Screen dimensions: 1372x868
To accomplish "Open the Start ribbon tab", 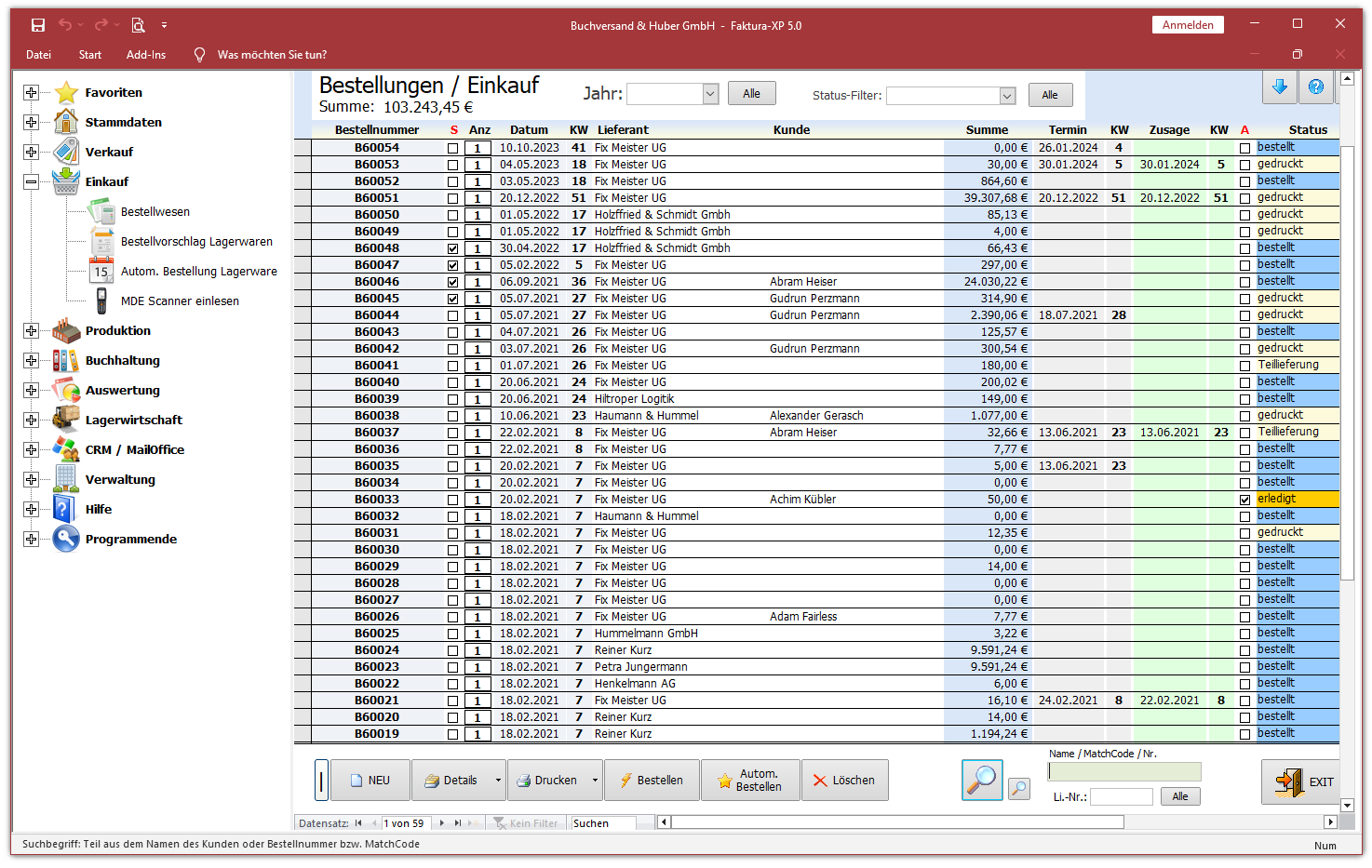I will click(90, 55).
